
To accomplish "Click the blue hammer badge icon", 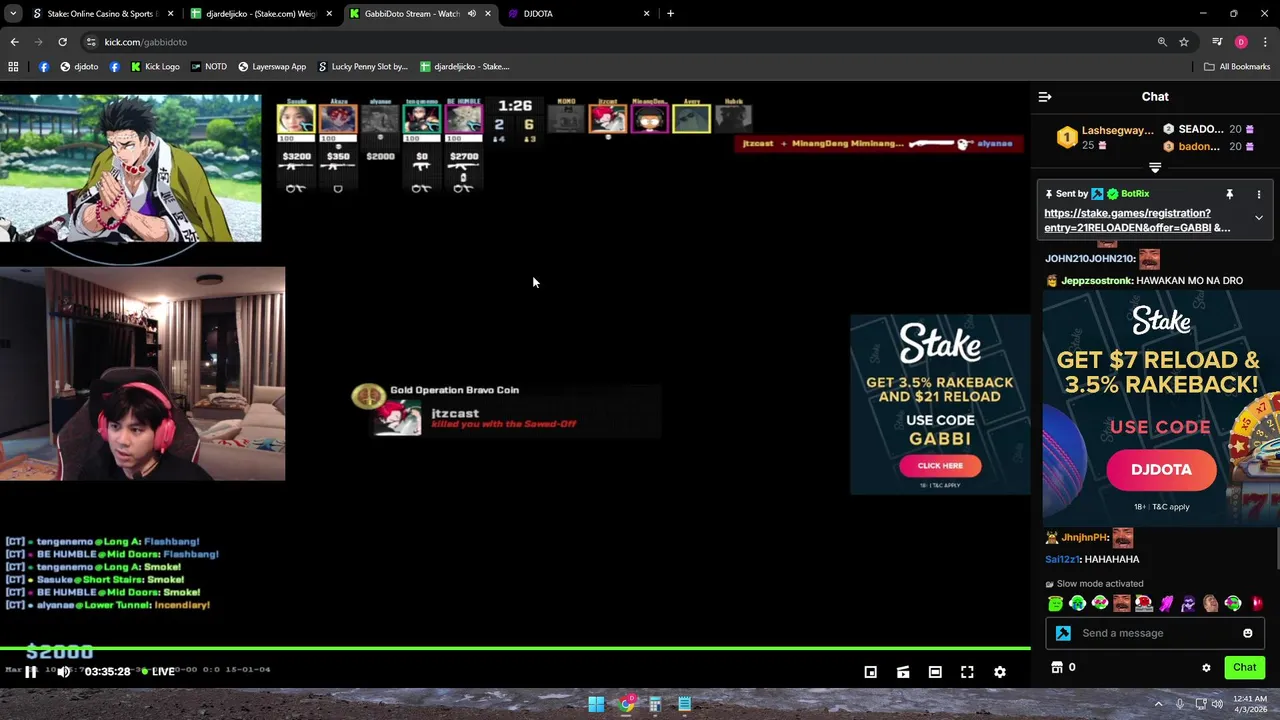I will (x=1063, y=633).
